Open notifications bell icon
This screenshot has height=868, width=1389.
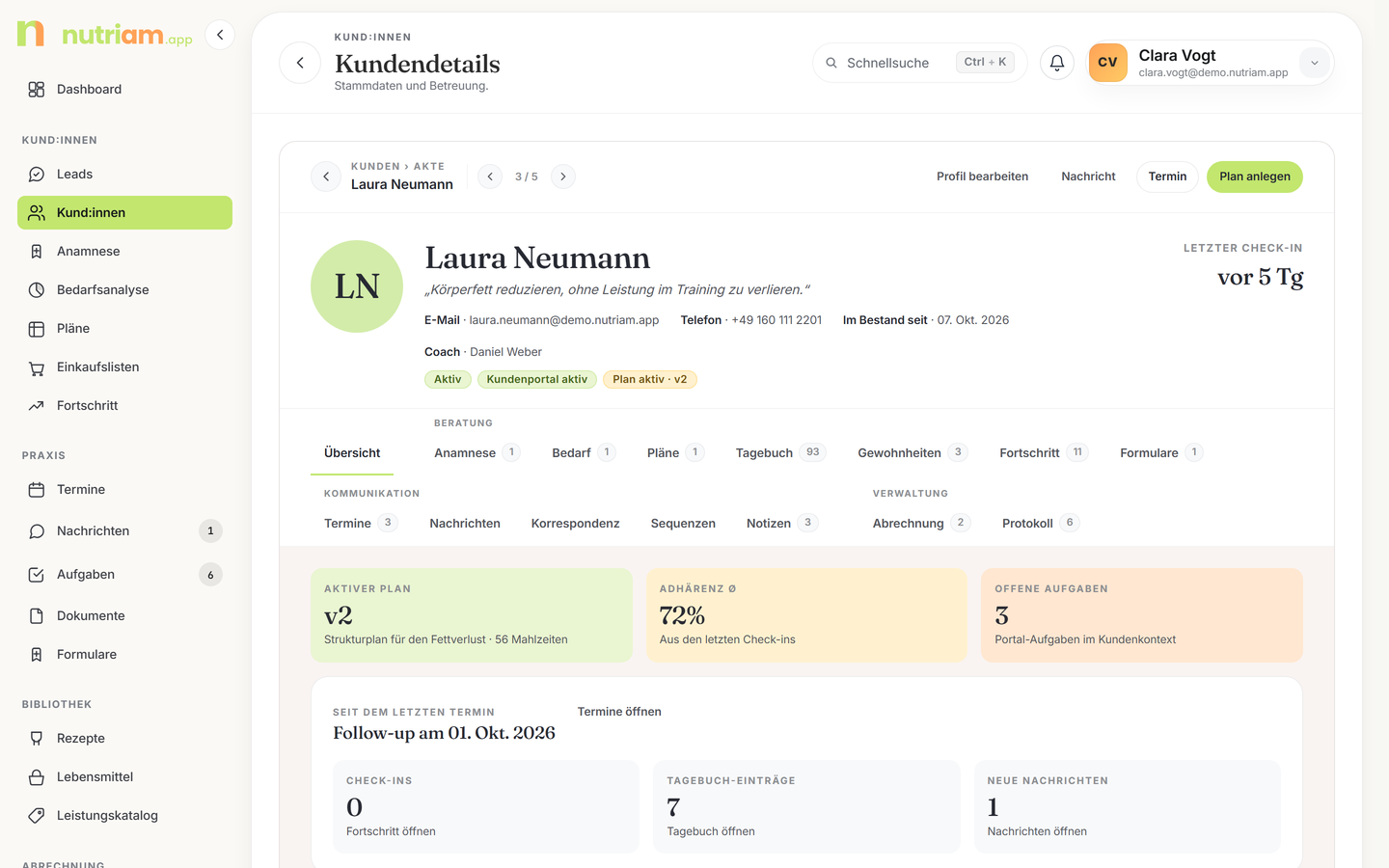(1057, 63)
